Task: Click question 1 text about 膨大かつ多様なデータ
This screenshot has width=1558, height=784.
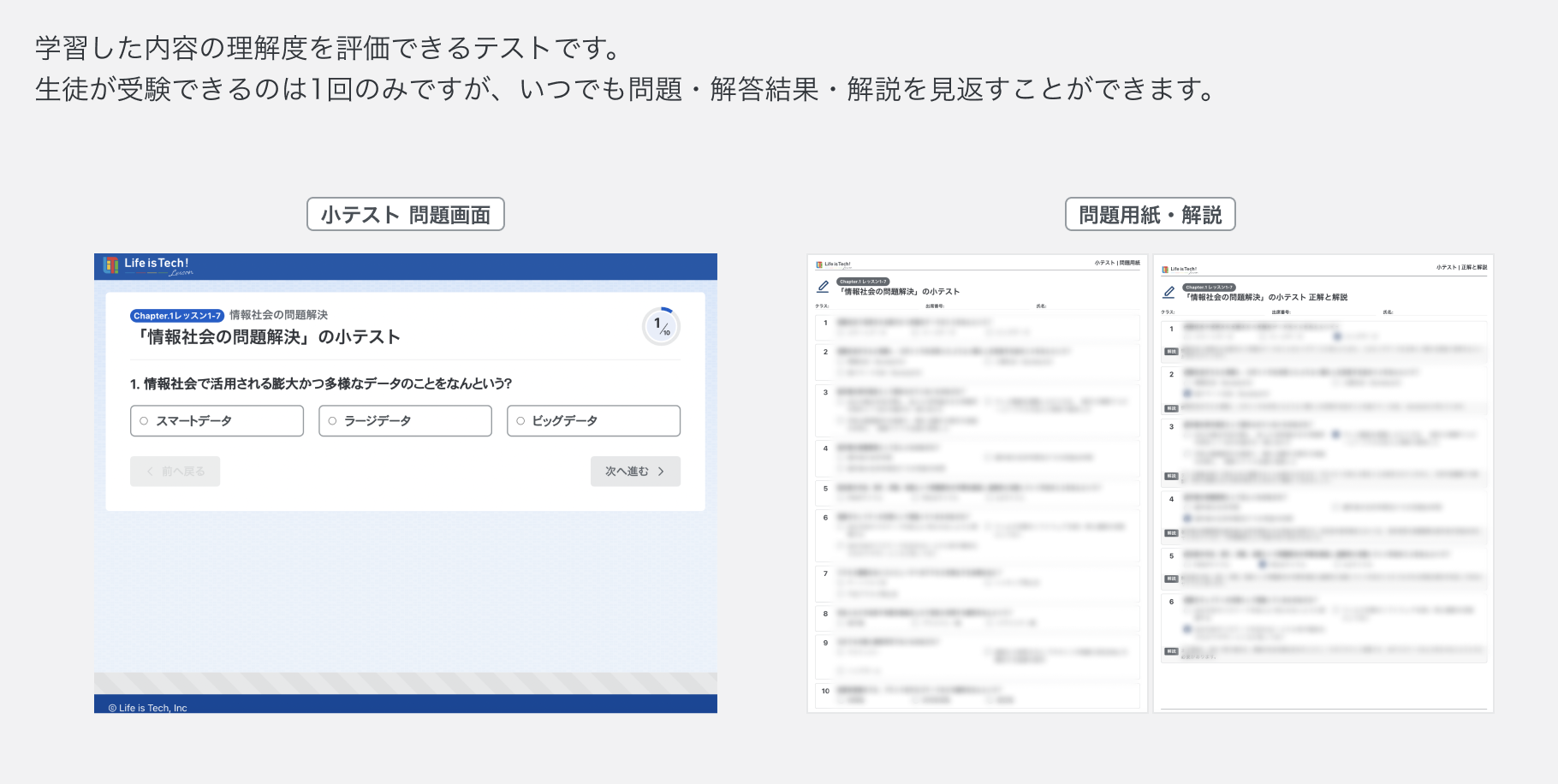Action: pyautogui.click(x=321, y=383)
